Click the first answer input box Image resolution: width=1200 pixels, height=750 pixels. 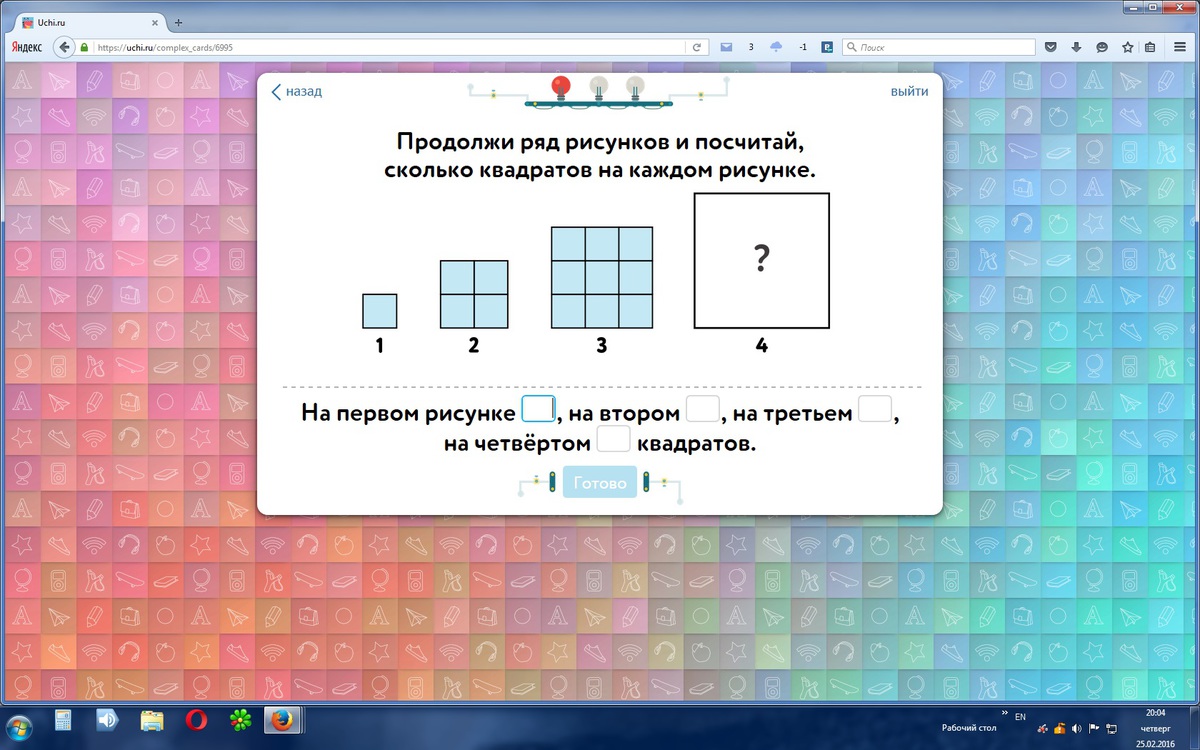click(538, 408)
